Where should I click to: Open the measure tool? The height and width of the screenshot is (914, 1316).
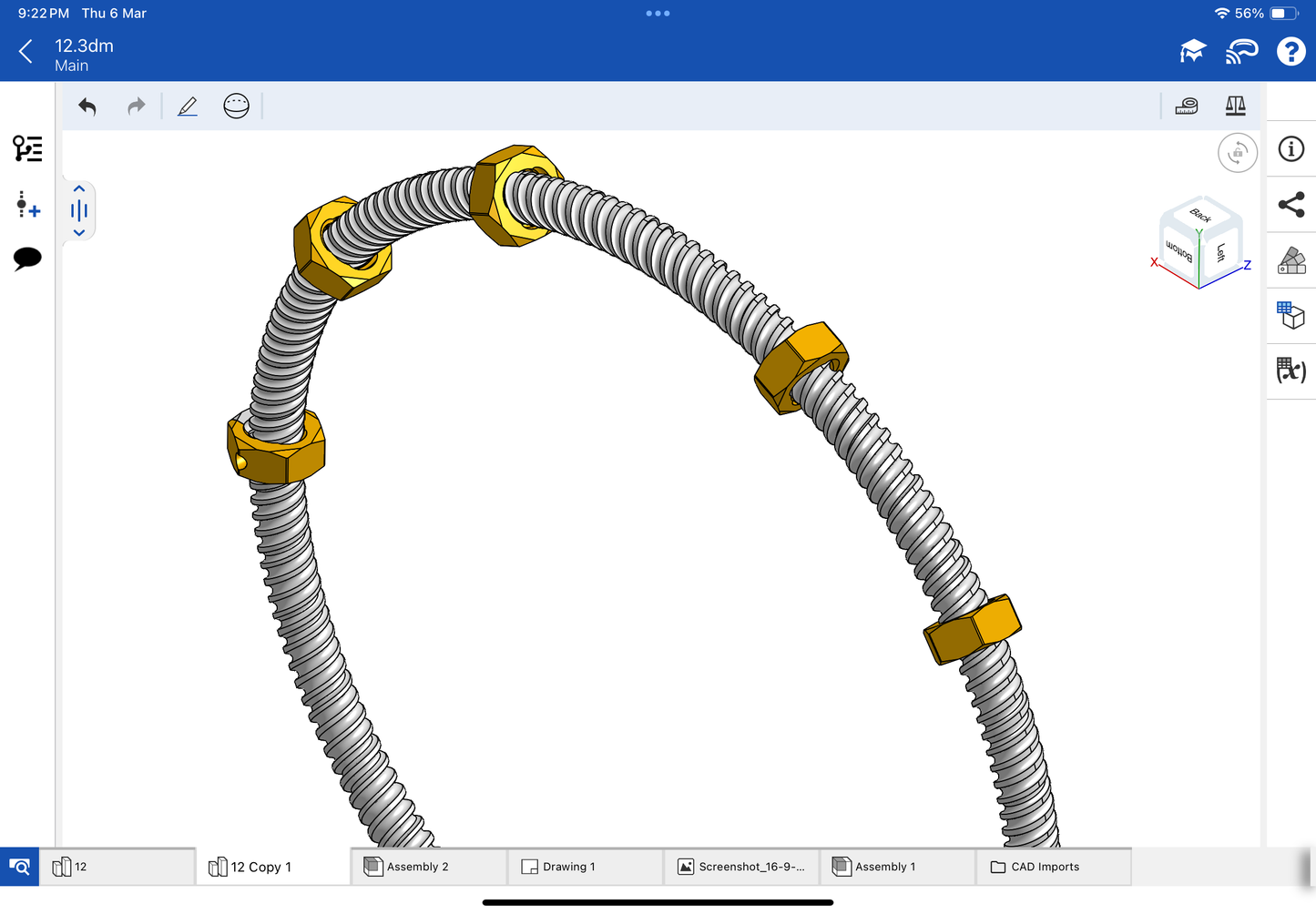[1187, 107]
